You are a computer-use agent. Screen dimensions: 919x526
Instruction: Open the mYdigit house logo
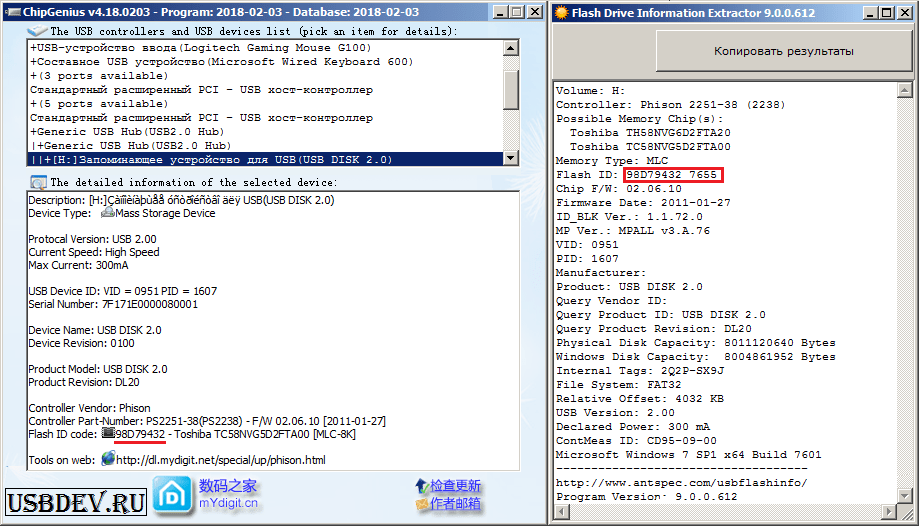pyautogui.click(x=172, y=496)
